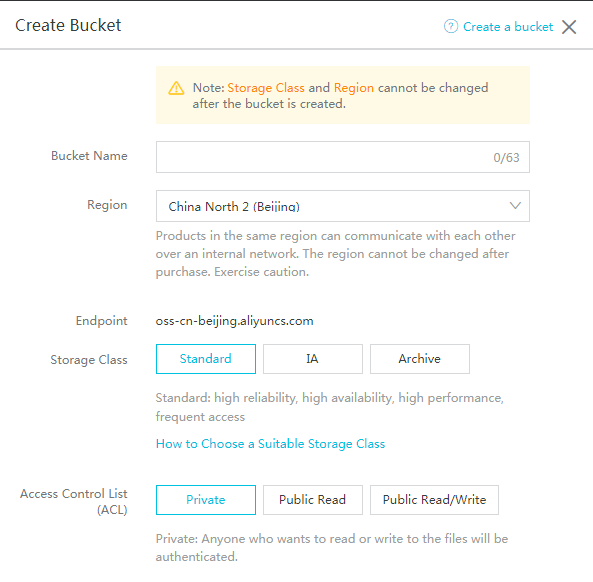The height and width of the screenshot is (582, 593).
Task: Select Archive storage class
Action: click(420, 359)
